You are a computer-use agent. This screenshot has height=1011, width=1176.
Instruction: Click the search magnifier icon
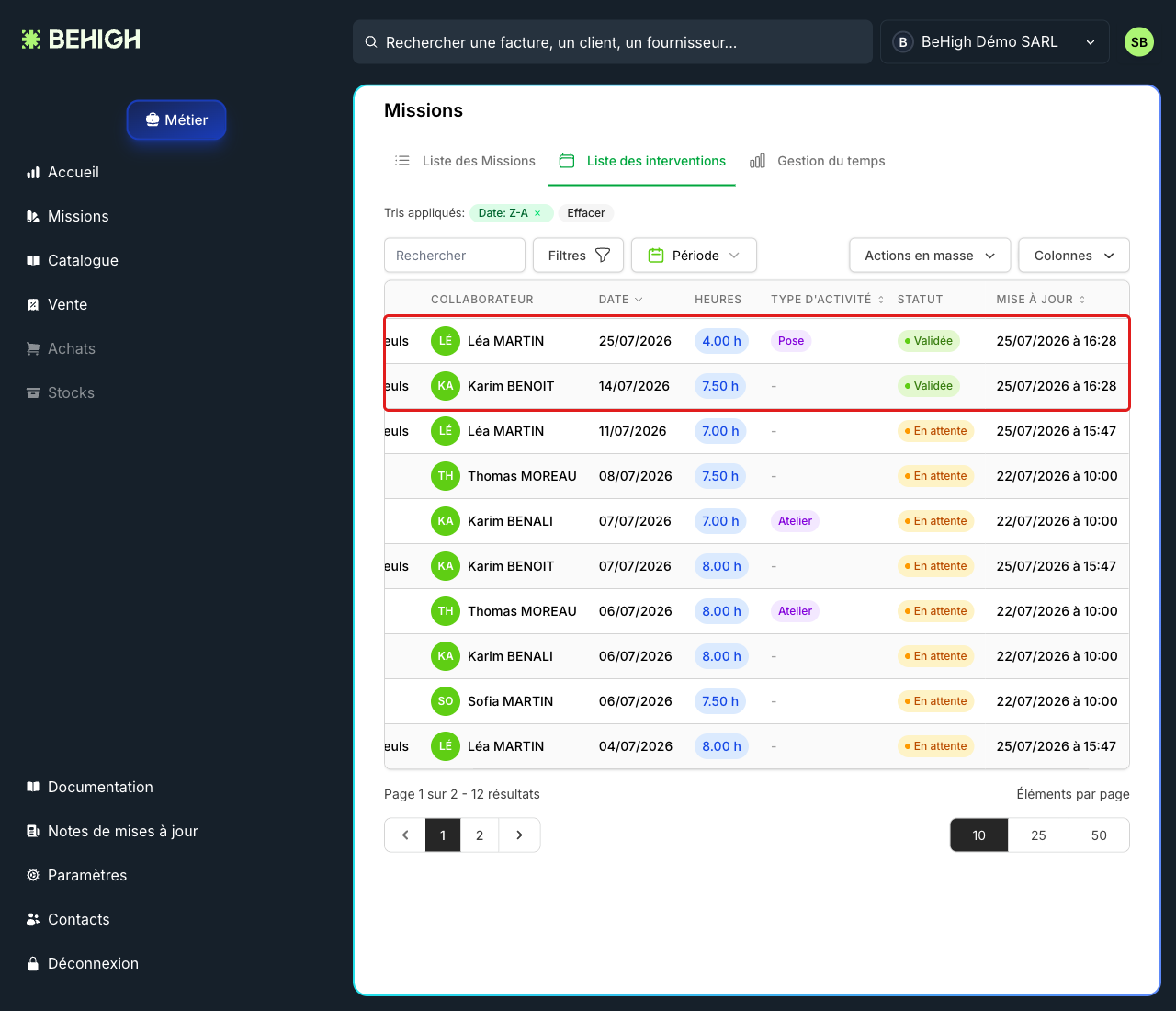coord(371,42)
